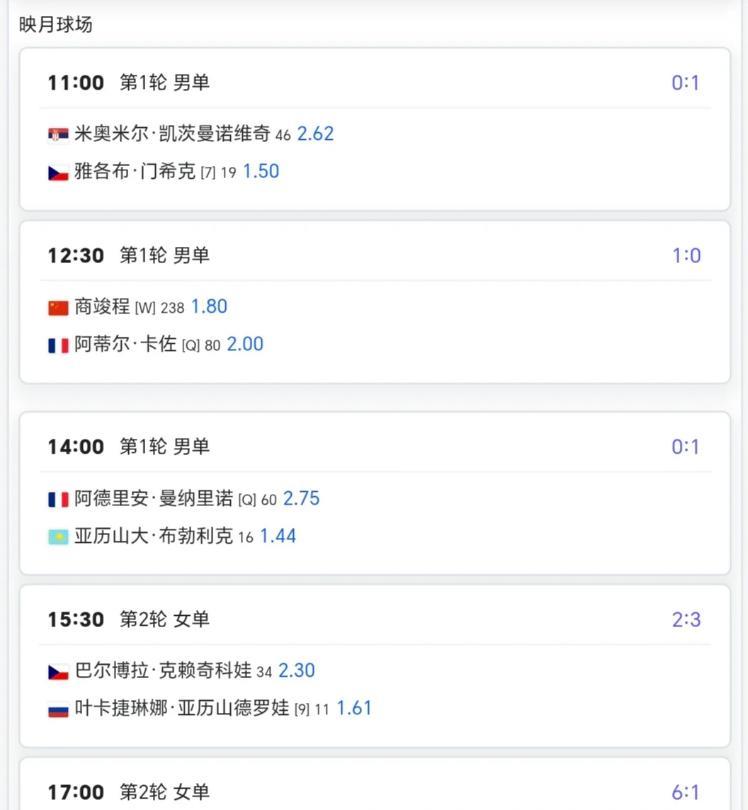Open player 米奥米尔·凯茨曼诺维奇
This screenshot has width=748, height=810.
pyautogui.click(x=172, y=134)
